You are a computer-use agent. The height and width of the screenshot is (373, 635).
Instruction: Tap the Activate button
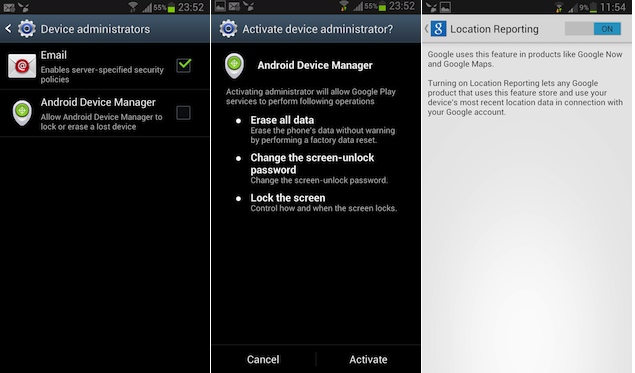coord(369,359)
